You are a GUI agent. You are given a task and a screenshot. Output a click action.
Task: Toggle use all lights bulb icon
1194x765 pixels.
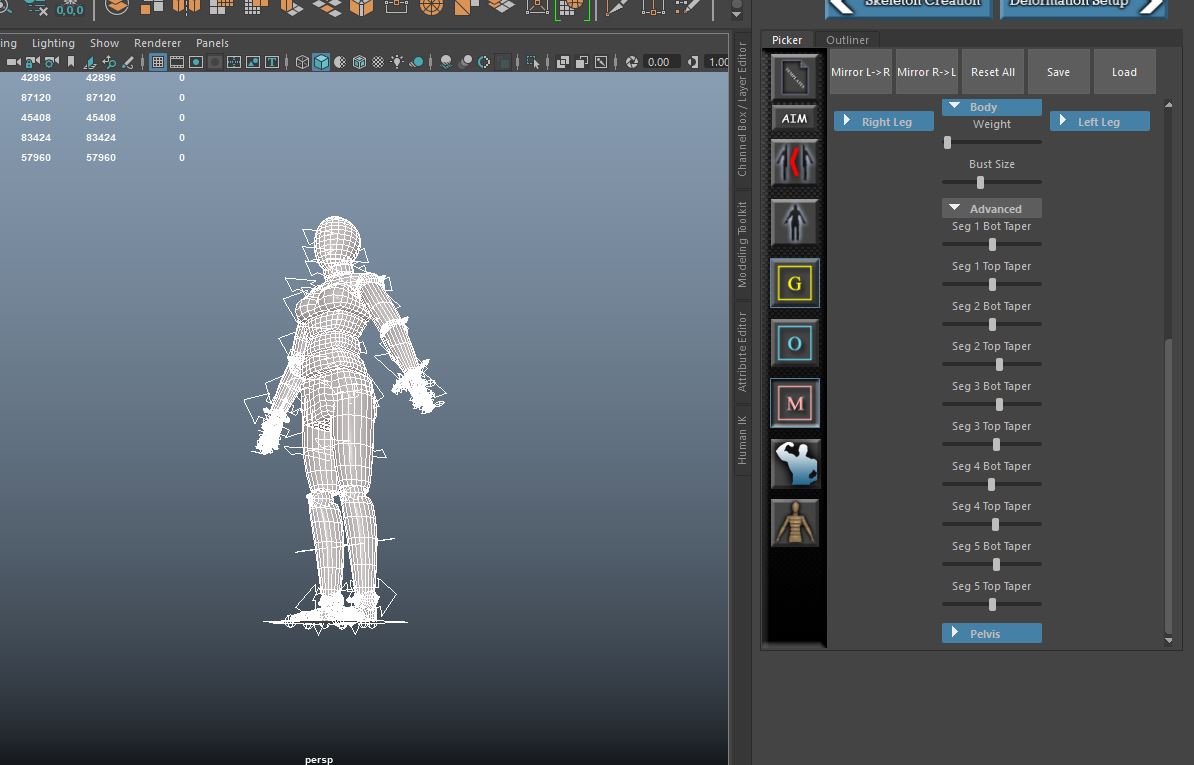click(398, 62)
